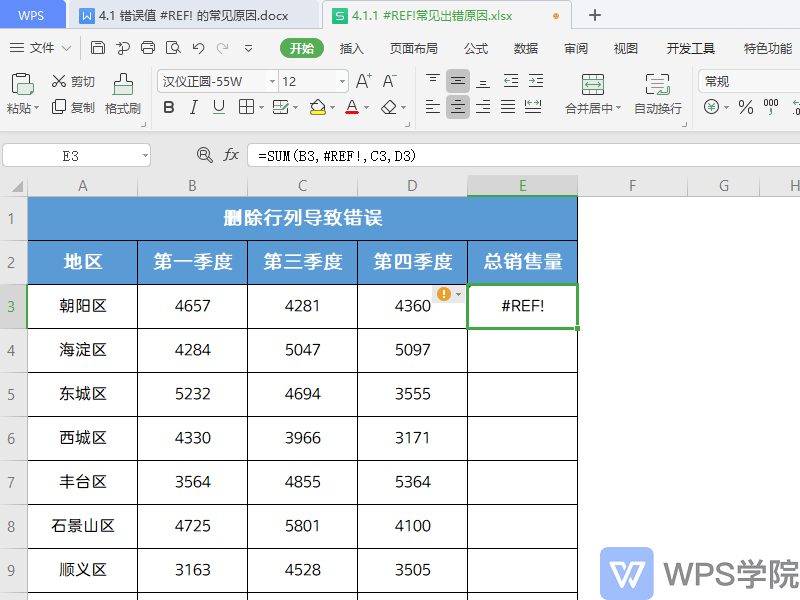800x600 pixels.
Task: Align text right
Action: coord(483,107)
